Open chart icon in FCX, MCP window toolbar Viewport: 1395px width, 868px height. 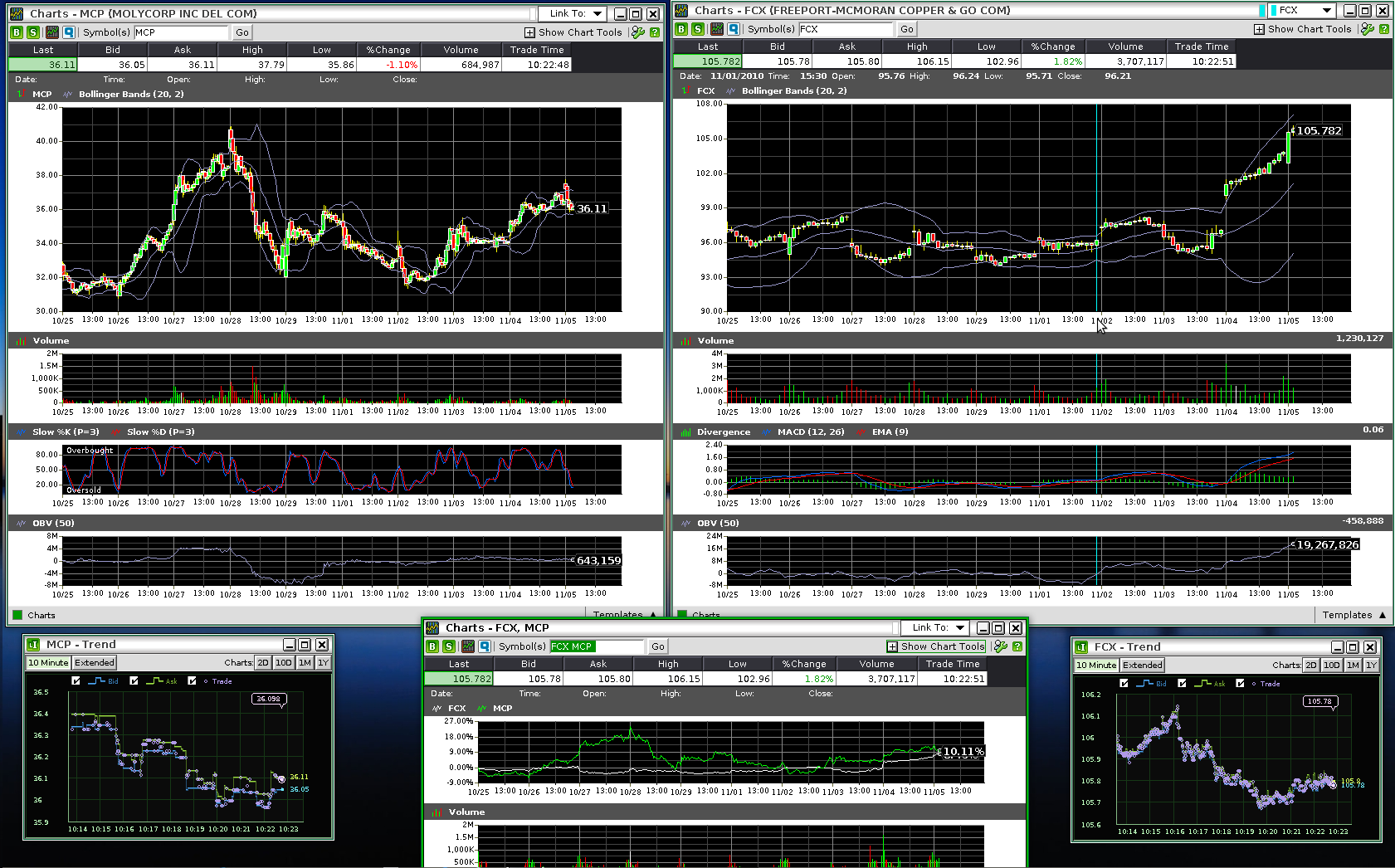tap(468, 646)
